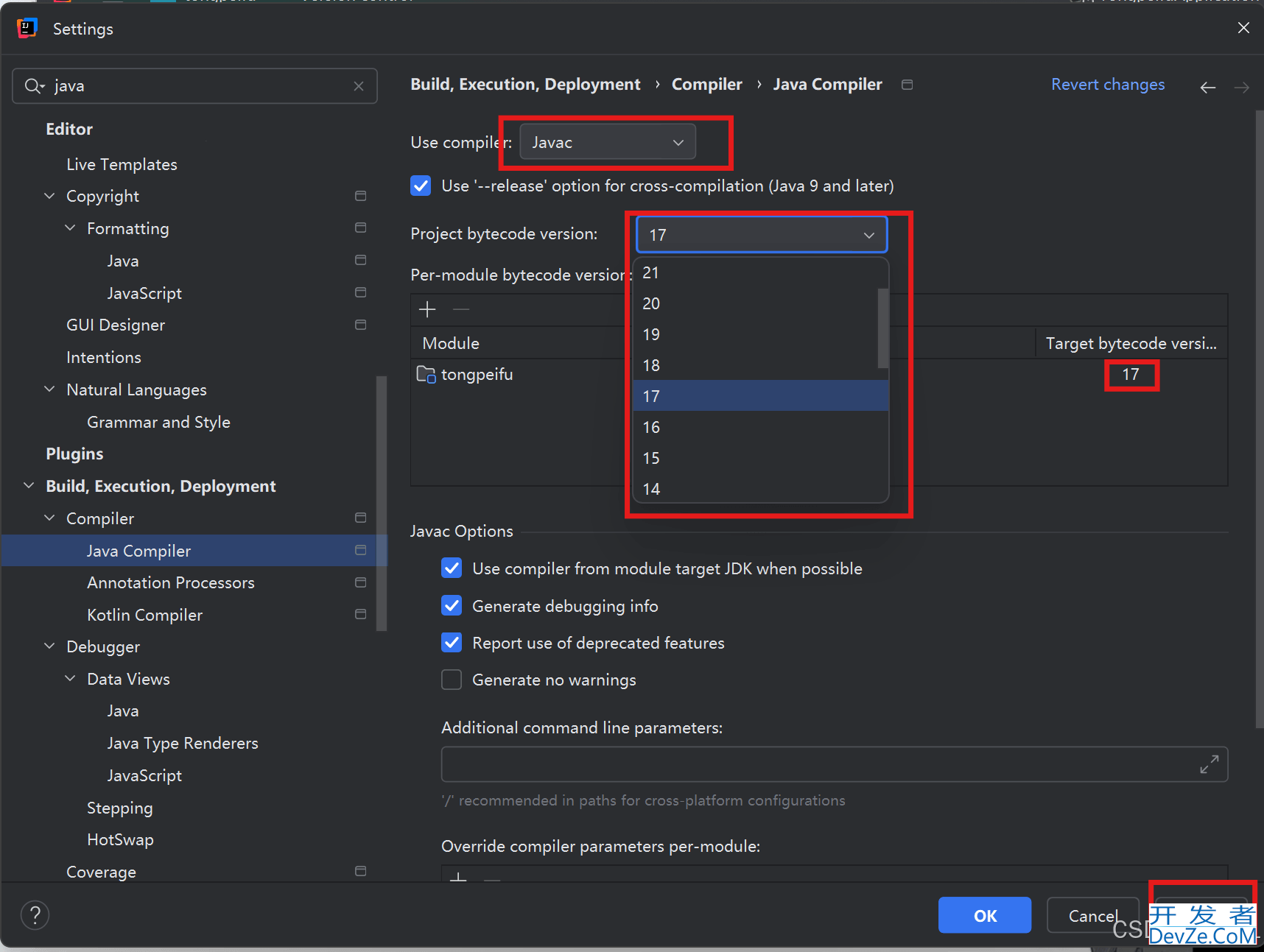Viewport: 1264px width, 952px height.
Task: Open Kotlin Compiler settings
Action: [144, 615]
